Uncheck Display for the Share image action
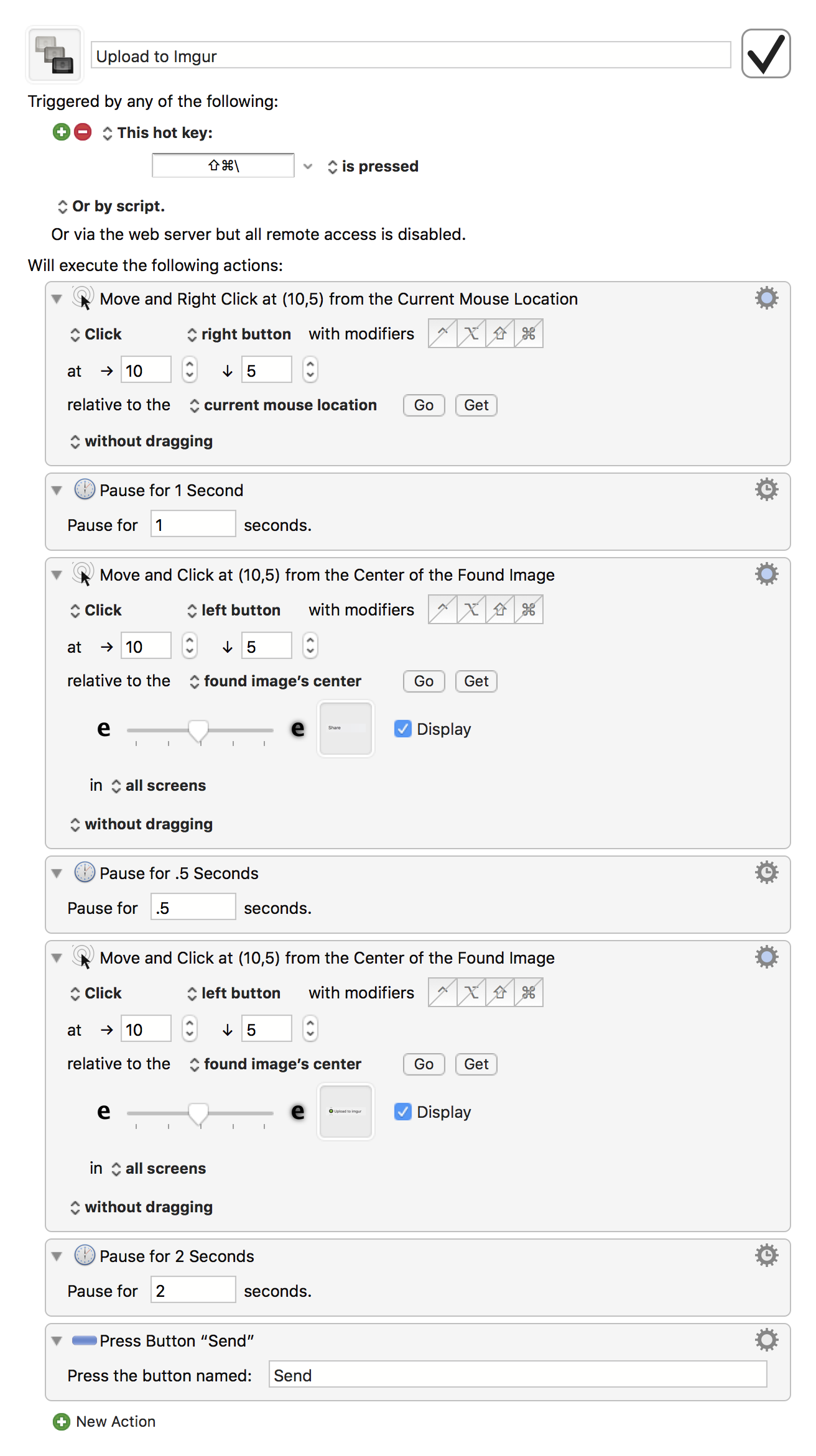Viewport: 816px width, 1456px height. tap(402, 729)
